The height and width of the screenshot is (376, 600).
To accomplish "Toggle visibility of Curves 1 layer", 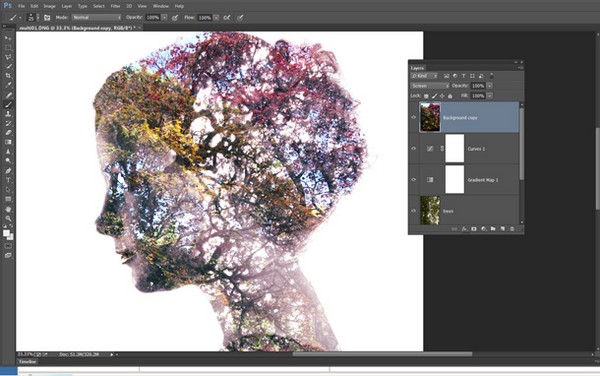I will pos(414,149).
